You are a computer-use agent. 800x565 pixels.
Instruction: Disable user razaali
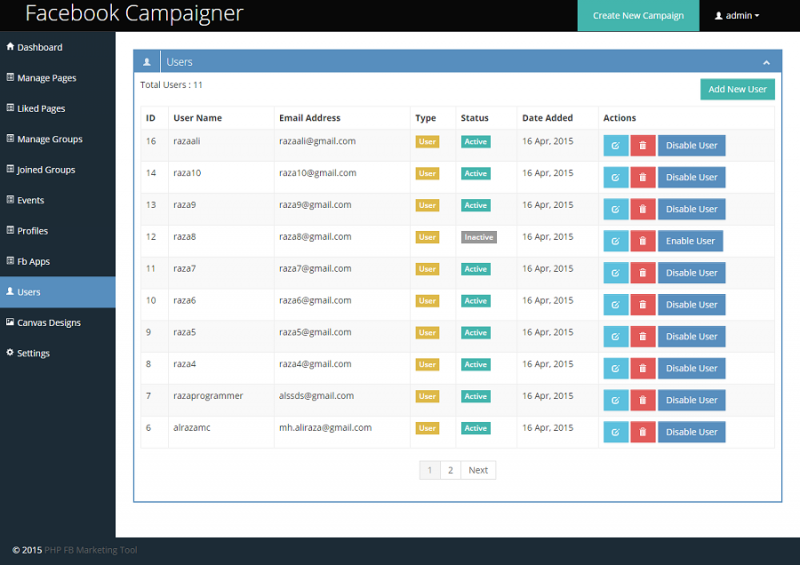(691, 145)
